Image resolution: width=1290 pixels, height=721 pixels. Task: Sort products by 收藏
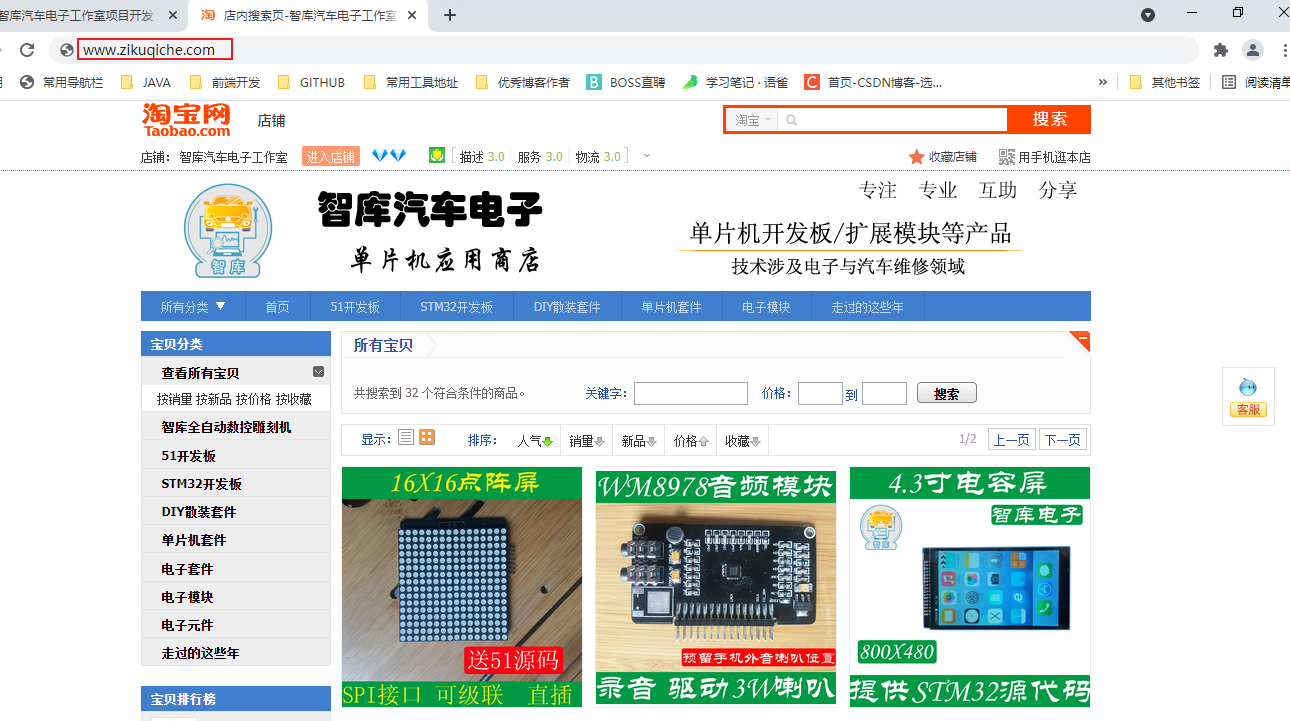(x=743, y=440)
